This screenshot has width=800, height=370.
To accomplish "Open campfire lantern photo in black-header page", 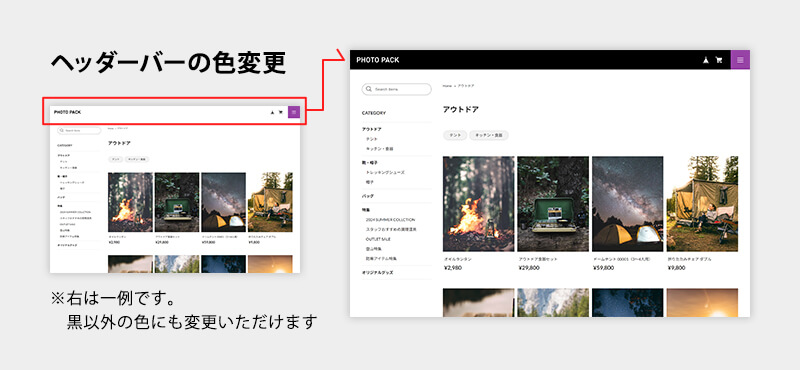I will click(479, 204).
